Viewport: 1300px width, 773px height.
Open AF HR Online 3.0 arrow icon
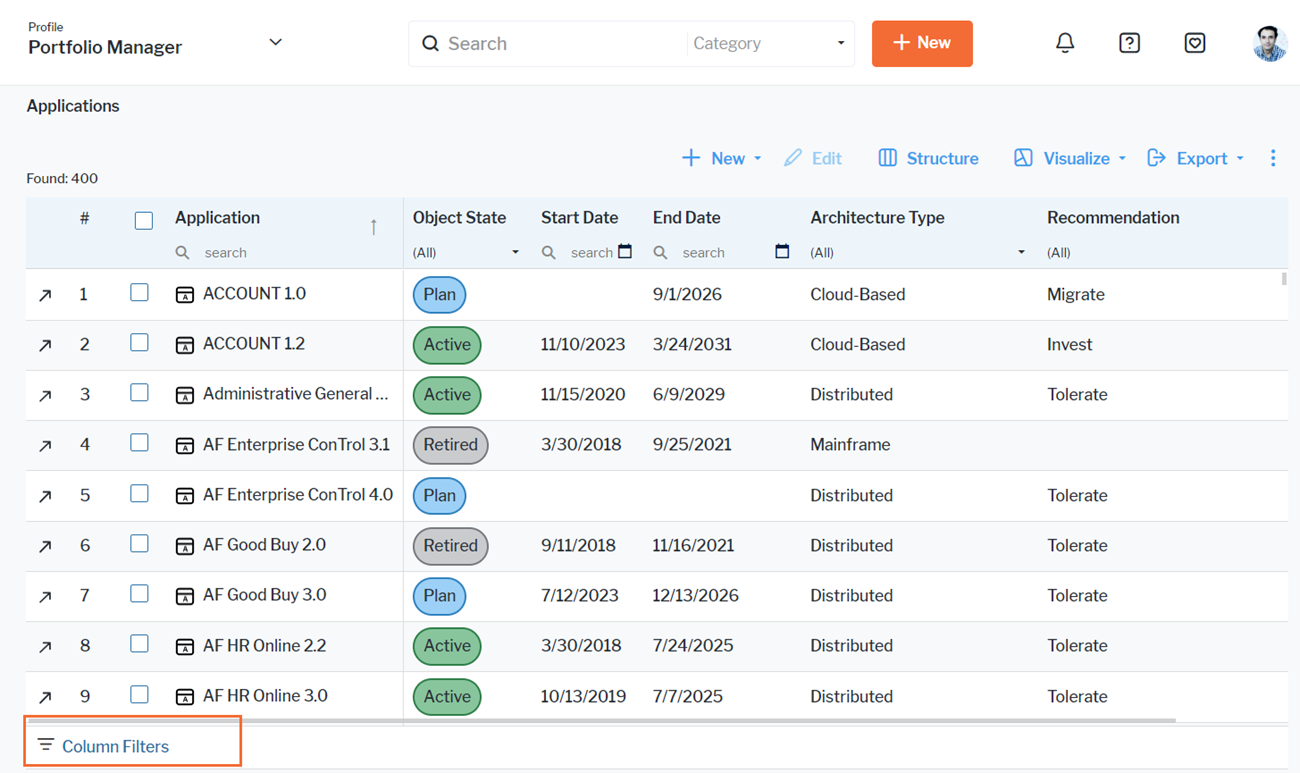45,697
